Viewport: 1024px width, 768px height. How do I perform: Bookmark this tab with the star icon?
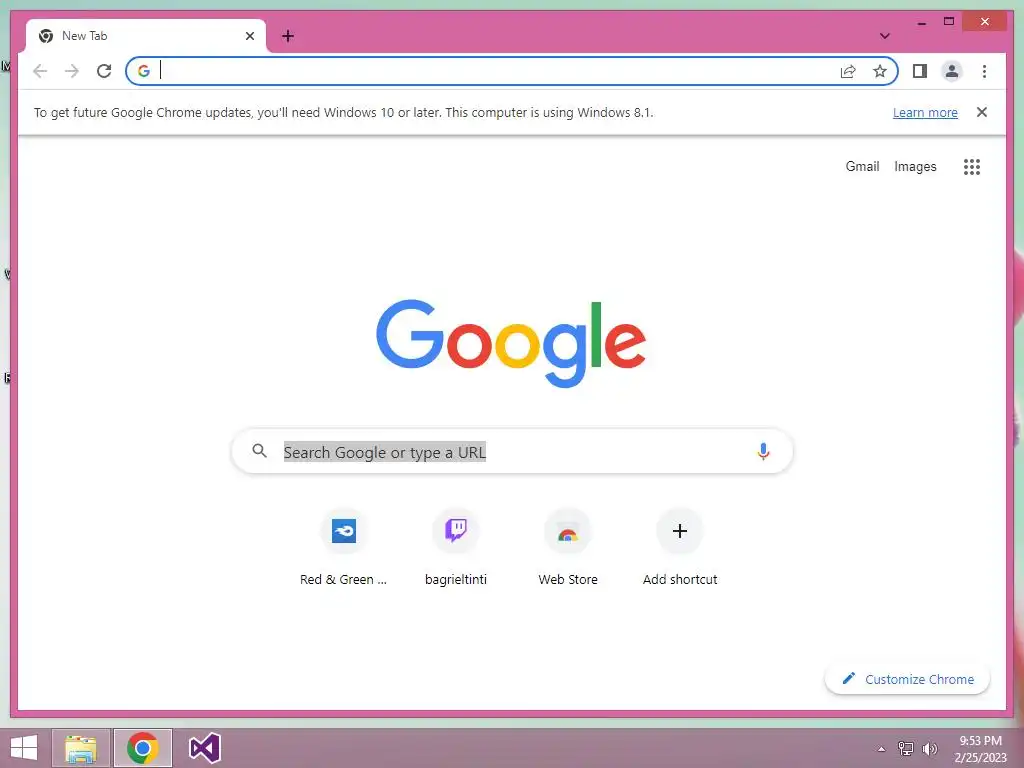[880, 71]
